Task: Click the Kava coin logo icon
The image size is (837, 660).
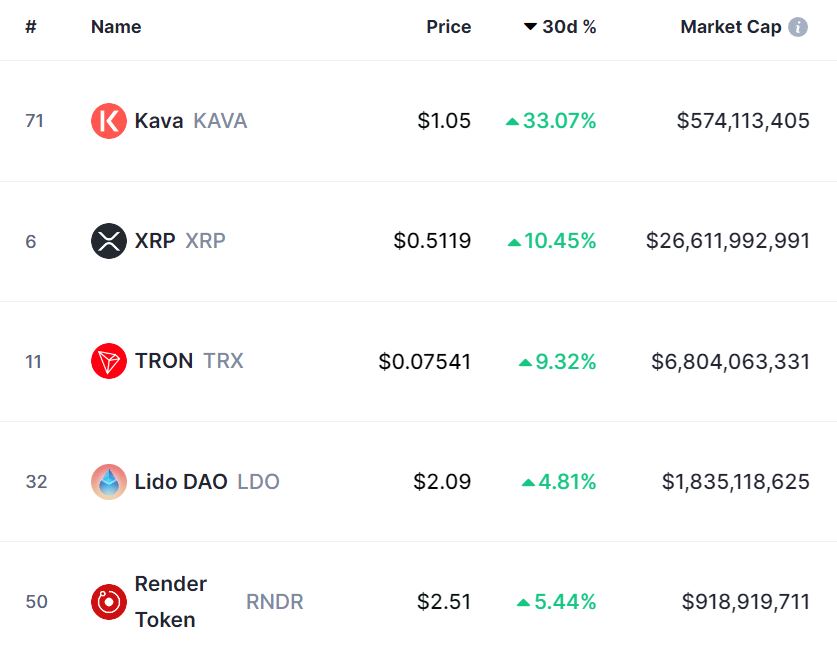Action: tap(109, 121)
